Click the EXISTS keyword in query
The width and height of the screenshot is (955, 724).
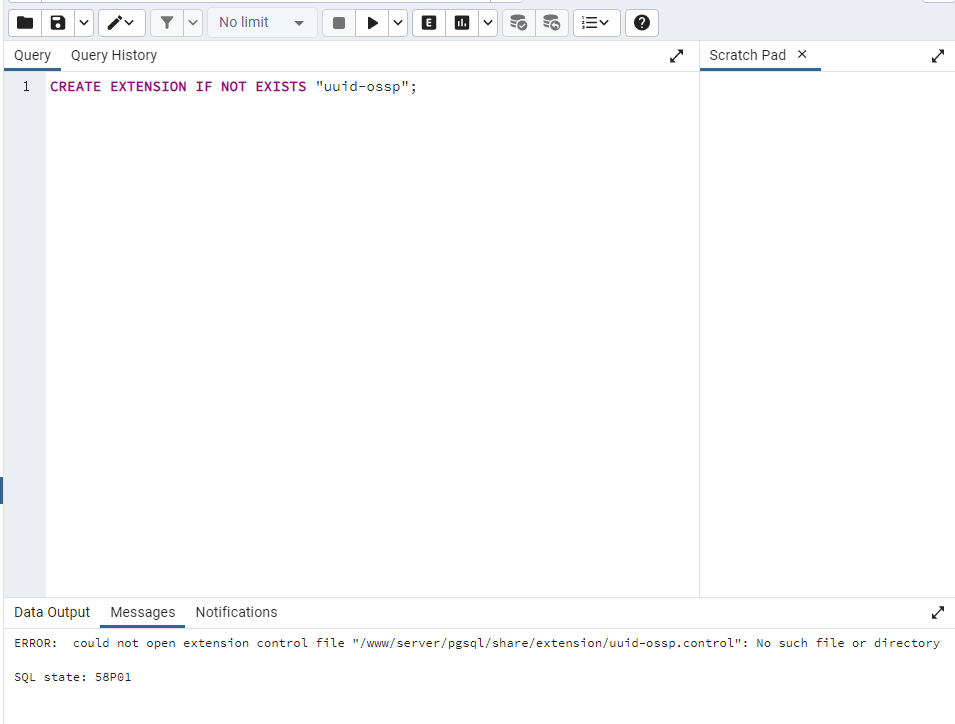coord(281,86)
